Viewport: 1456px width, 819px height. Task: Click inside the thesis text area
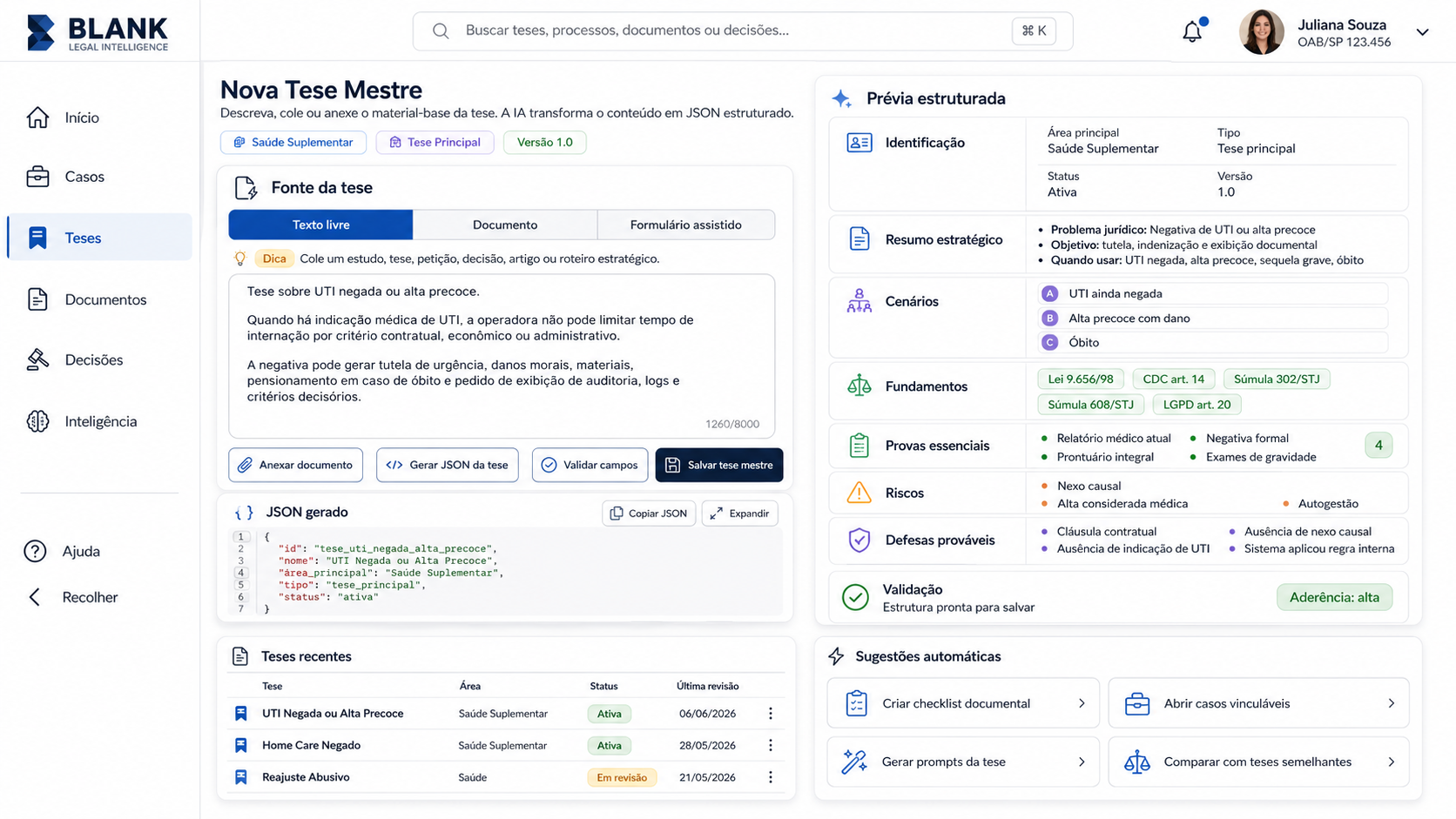click(x=502, y=356)
